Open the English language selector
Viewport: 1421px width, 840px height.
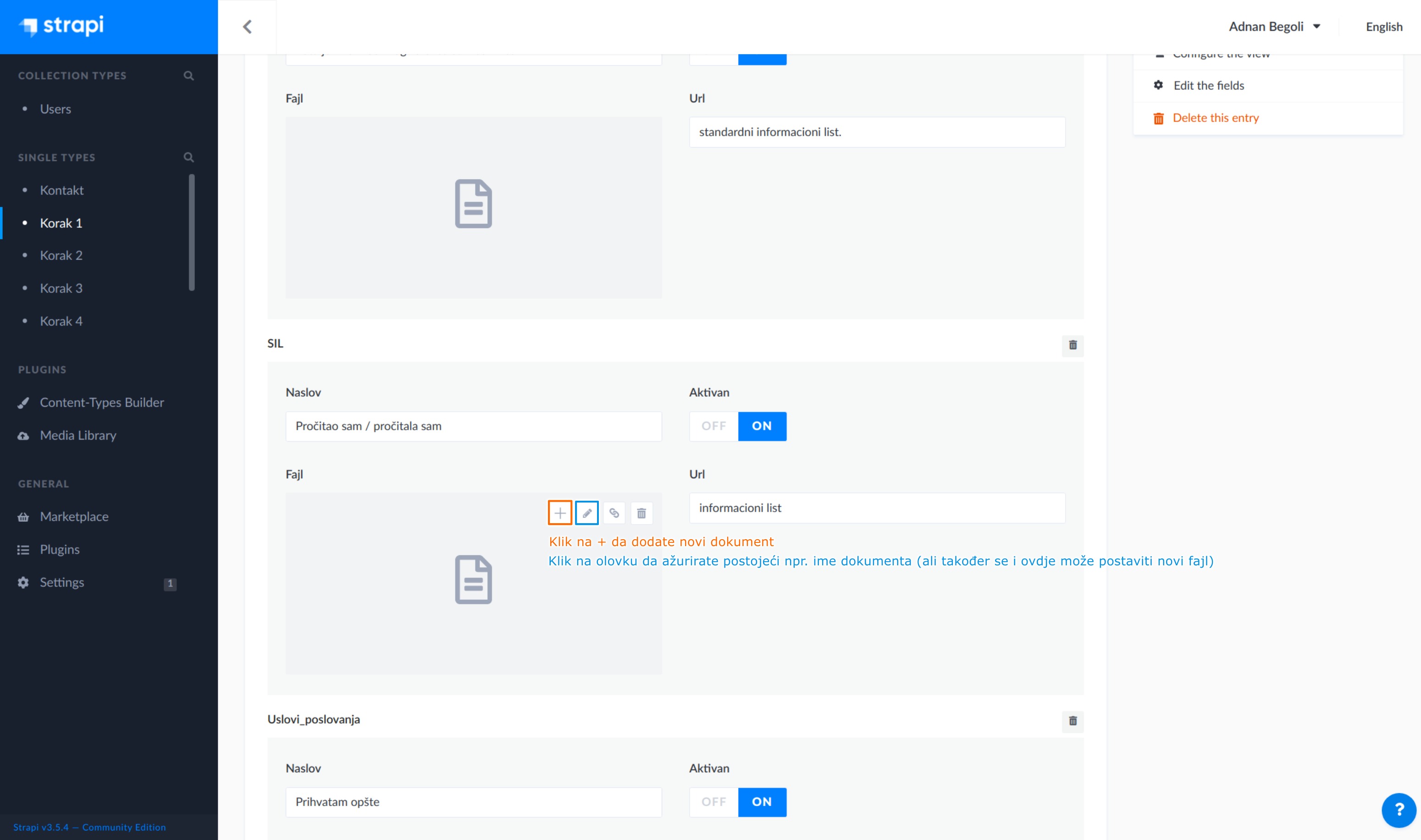(1384, 27)
